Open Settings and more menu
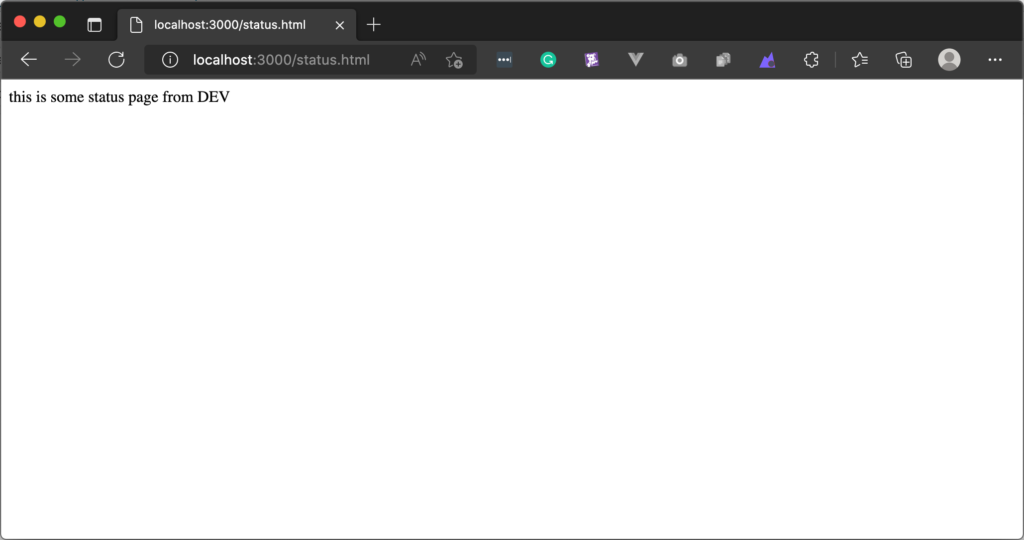The height and width of the screenshot is (540, 1024). [x=994, y=60]
